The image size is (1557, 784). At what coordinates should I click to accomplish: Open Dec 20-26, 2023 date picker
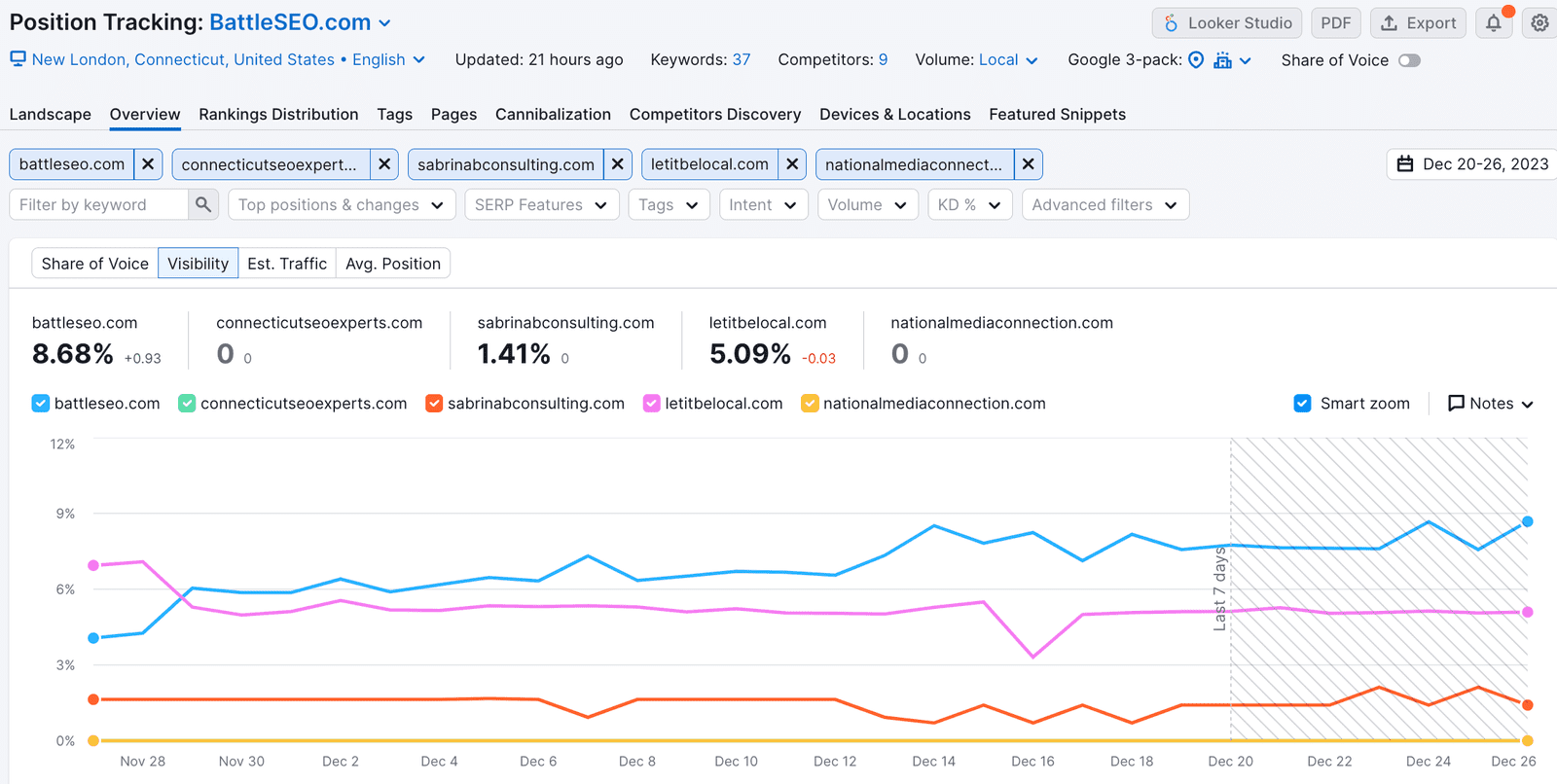point(1472,164)
